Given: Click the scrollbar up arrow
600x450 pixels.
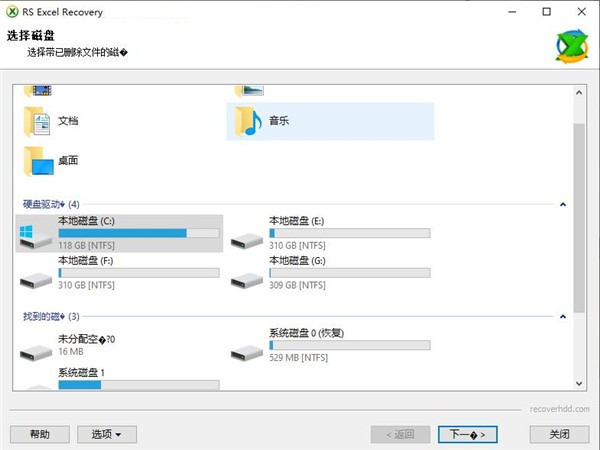Looking at the screenshot, I should pos(579,93).
